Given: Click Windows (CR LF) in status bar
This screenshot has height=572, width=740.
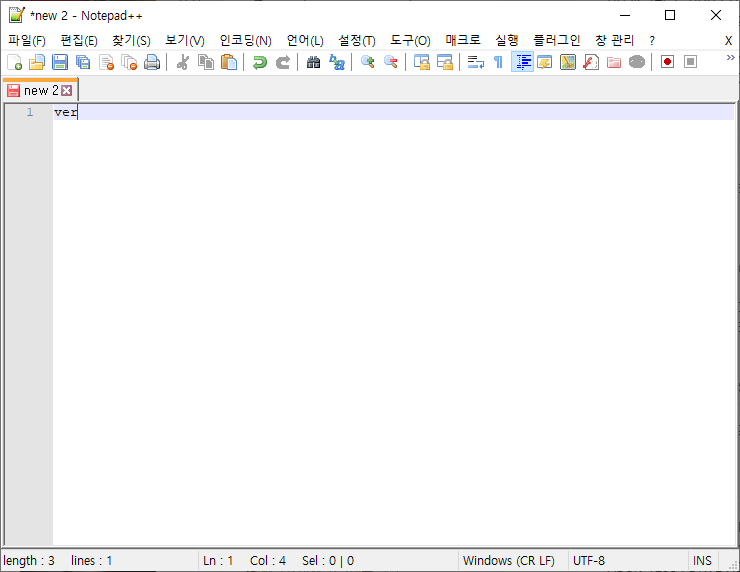Looking at the screenshot, I should [508, 561].
